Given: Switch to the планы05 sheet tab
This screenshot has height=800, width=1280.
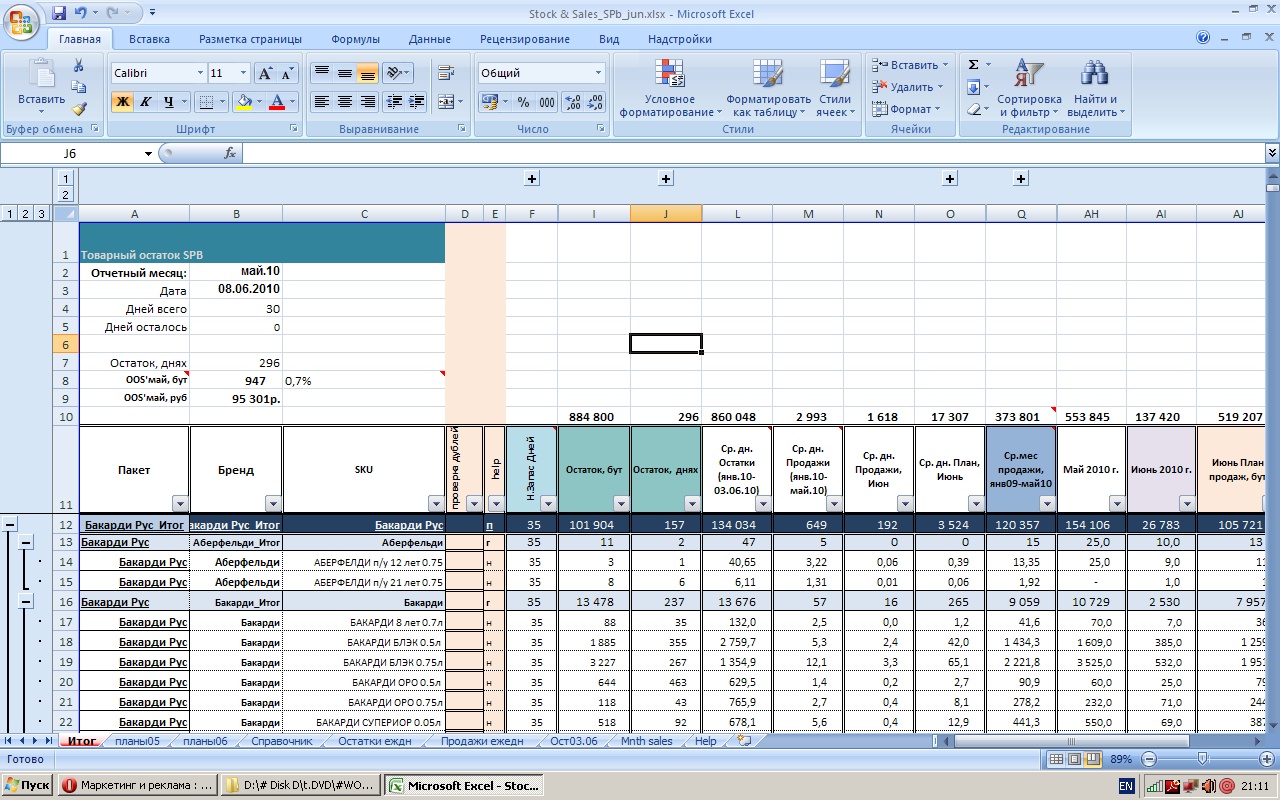Looking at the screenshot, I should pyautogui.click(x=137, y=741).
